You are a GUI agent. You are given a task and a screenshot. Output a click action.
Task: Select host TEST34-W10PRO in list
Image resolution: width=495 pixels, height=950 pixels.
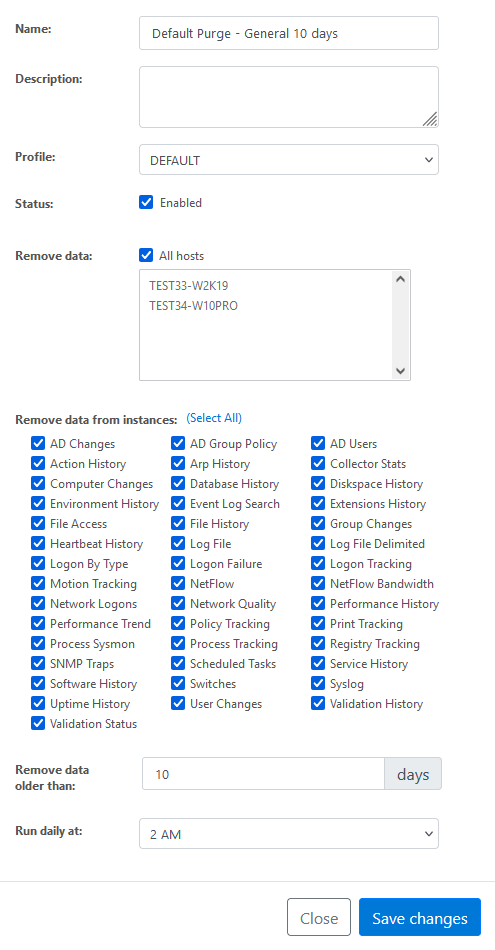tap(193, 306)
